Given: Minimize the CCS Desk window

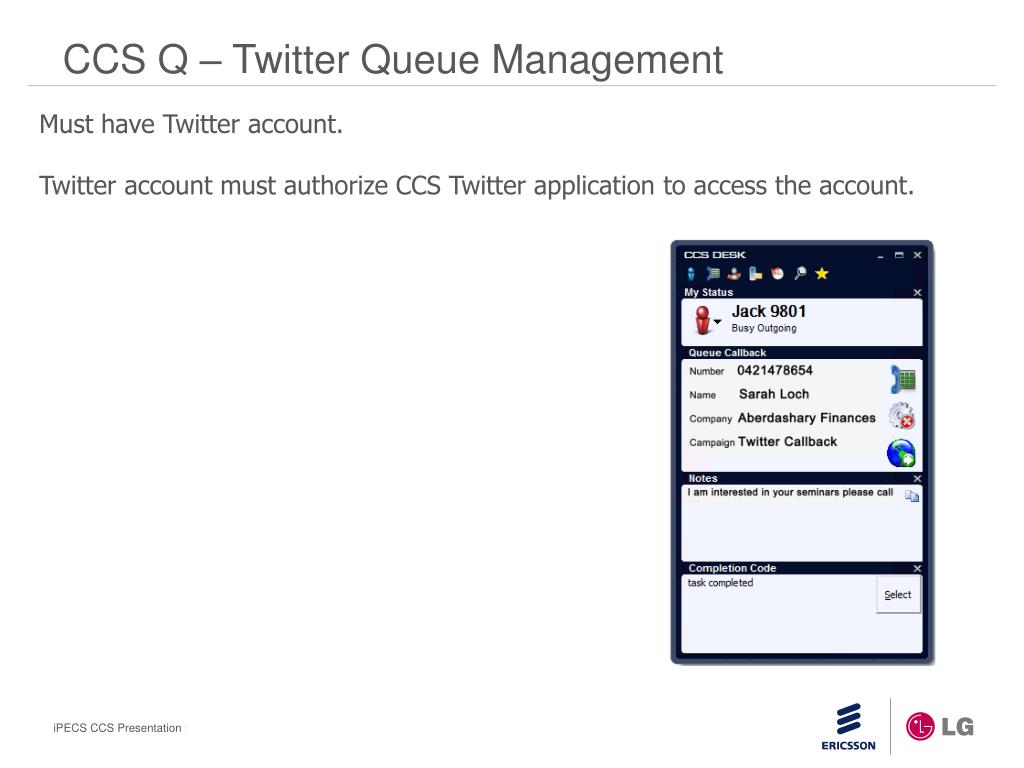Looking at the screenshot, I should tap(880, 255).
